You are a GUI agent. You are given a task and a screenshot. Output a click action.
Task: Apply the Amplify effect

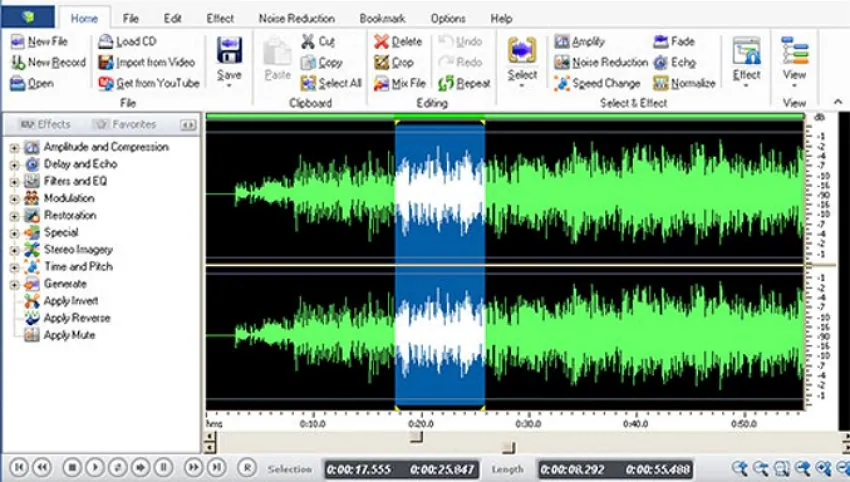pyautogui.click(x=579, y=41)
